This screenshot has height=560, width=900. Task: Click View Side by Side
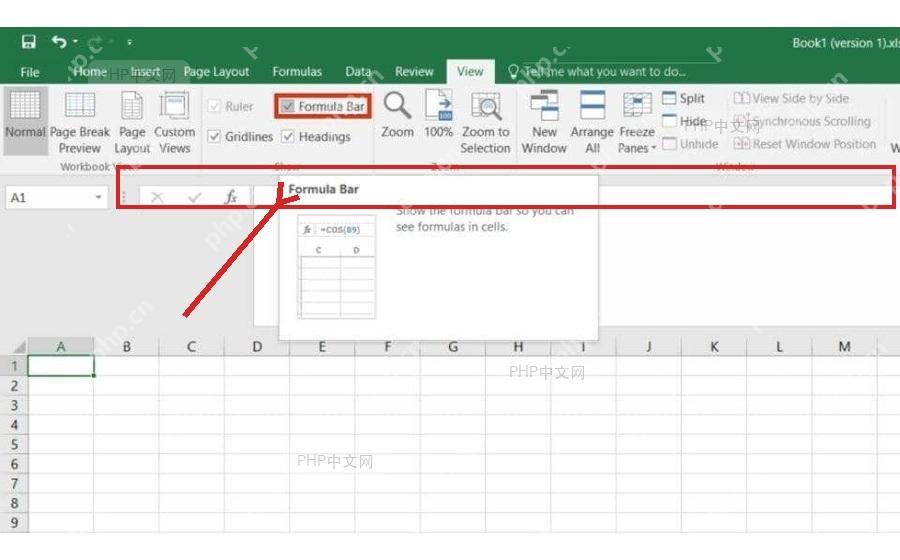(792, 98)
